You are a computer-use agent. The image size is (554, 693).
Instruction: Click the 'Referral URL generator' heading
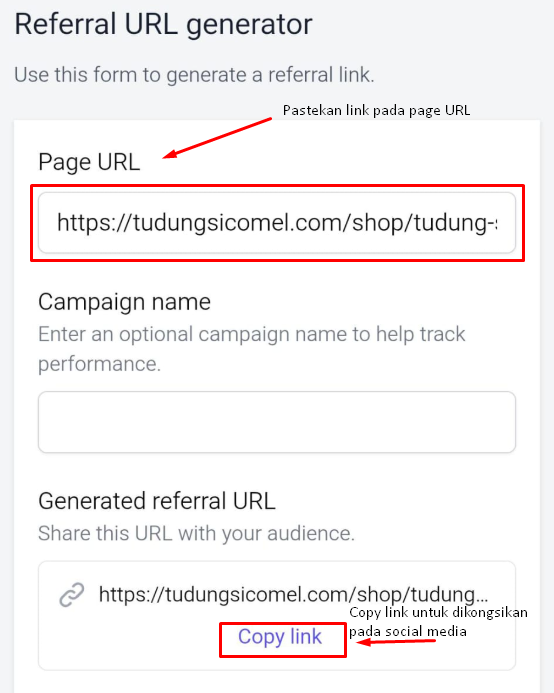164,24
